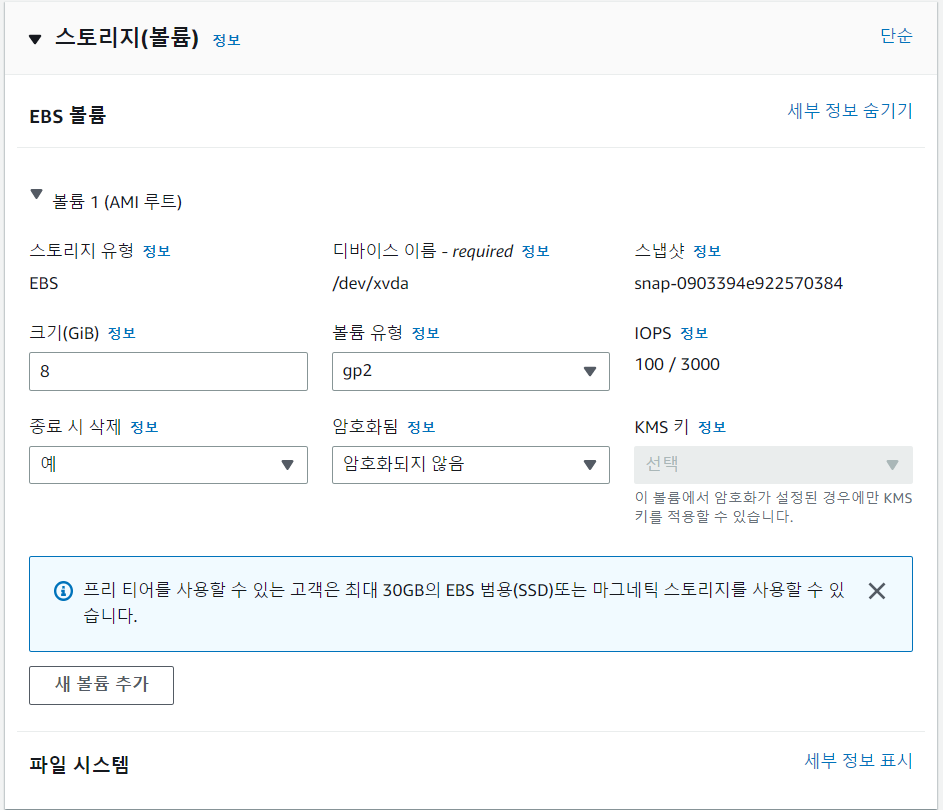This screenshot has width=943, height=810.
Task: Open the 암호화됨 dropdown
Action: coord(470,464)
